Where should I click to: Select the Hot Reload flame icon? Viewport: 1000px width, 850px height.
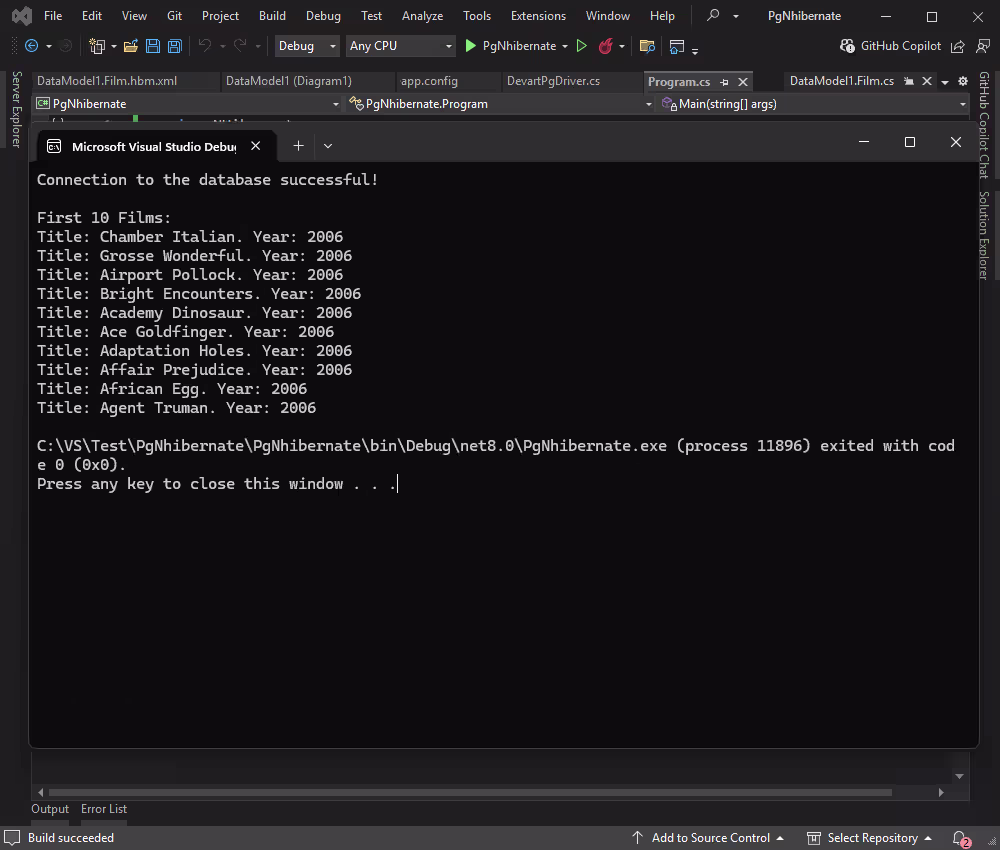click(x=607, y=46)
